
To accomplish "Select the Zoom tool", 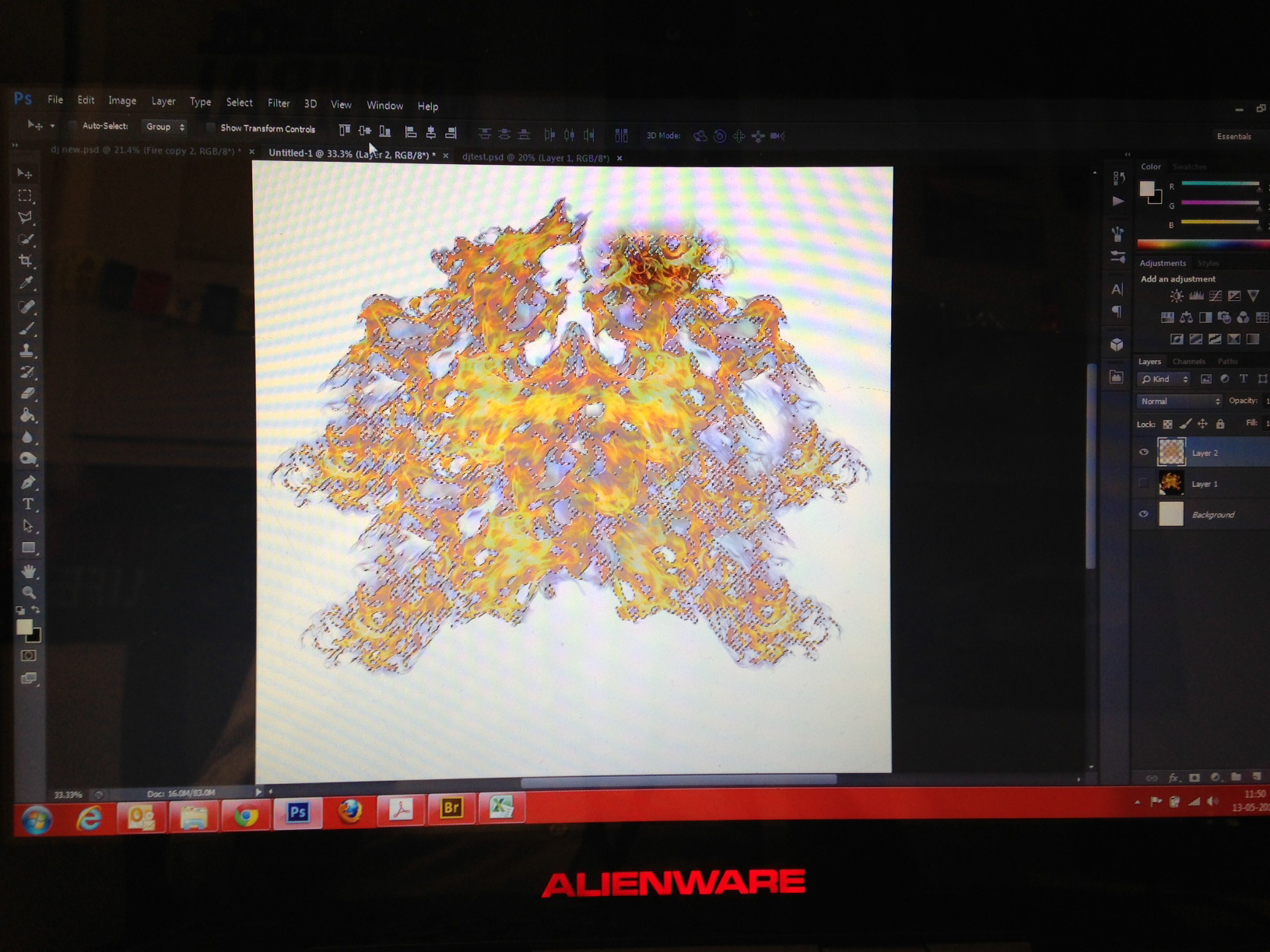I will 29,593.
